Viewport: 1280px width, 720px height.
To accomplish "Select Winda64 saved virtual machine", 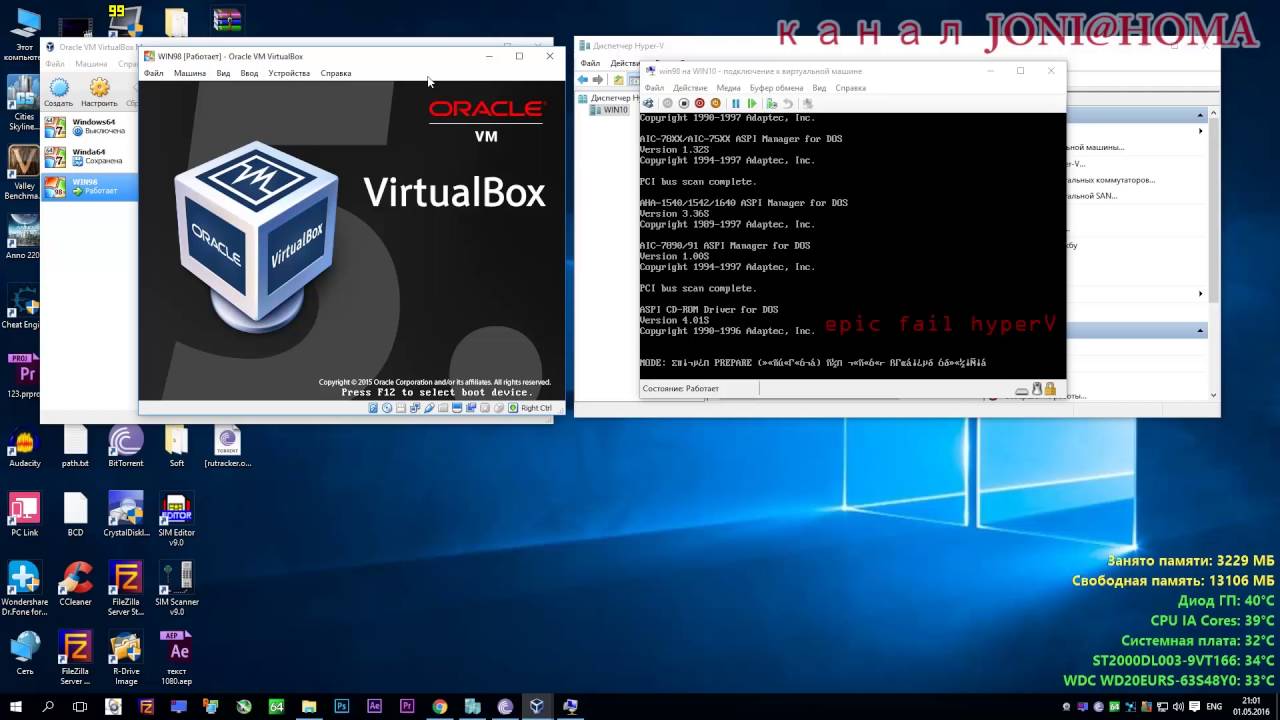I will pos(90,156).
